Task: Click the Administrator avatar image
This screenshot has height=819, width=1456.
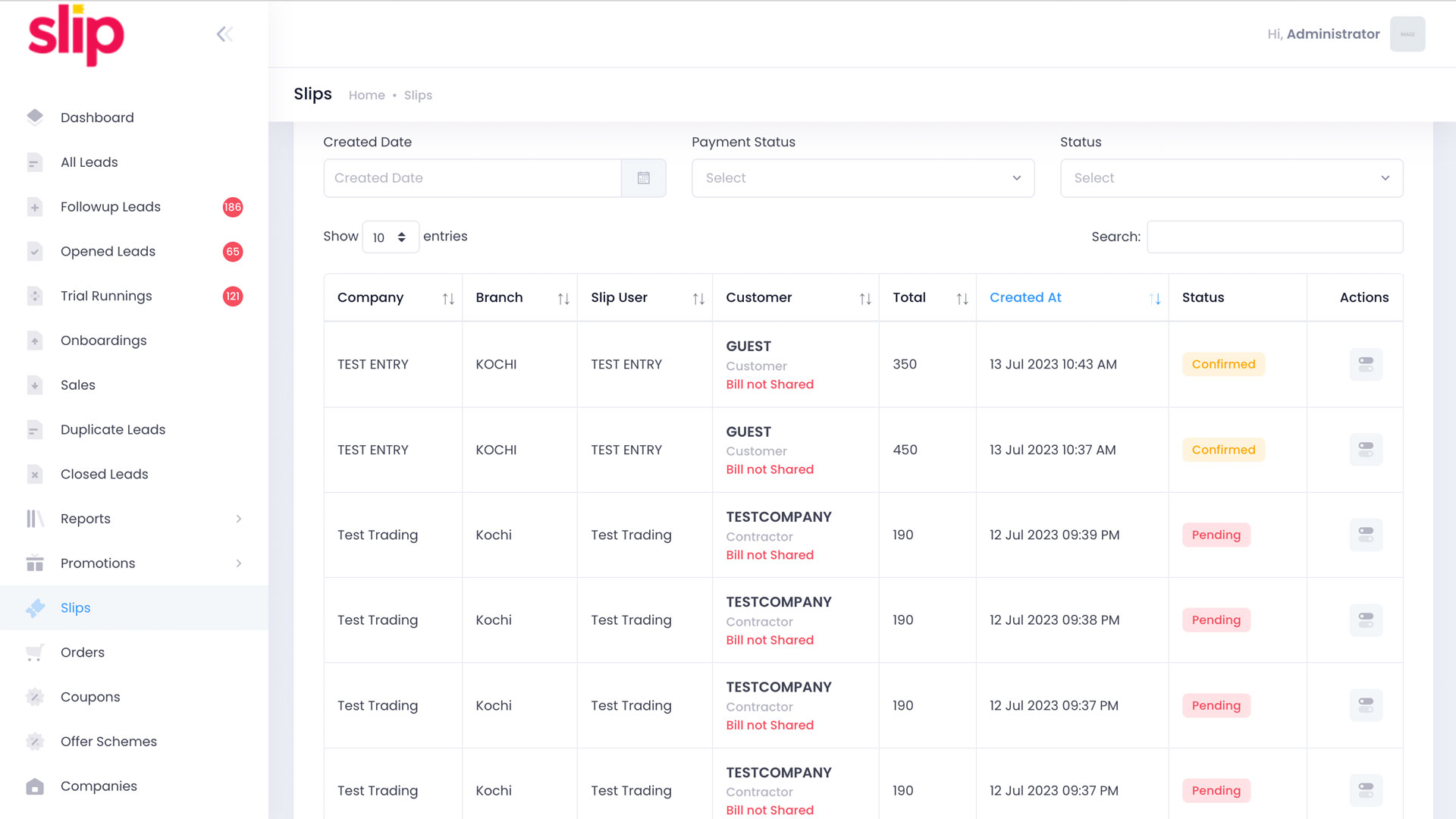Action: click(1407, 34)
